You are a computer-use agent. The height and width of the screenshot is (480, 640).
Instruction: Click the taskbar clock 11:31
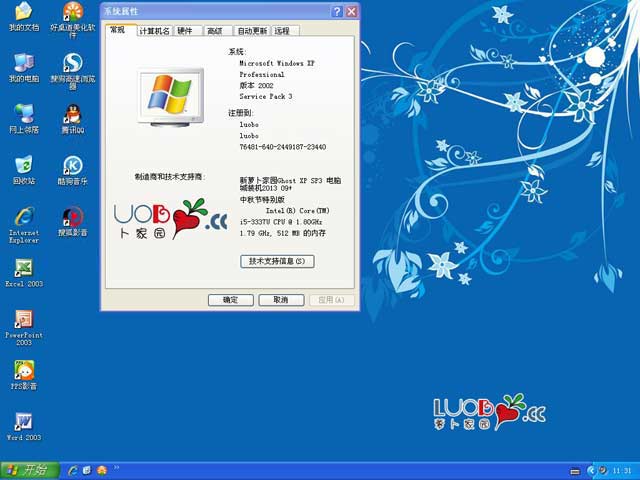pos(622,471)
